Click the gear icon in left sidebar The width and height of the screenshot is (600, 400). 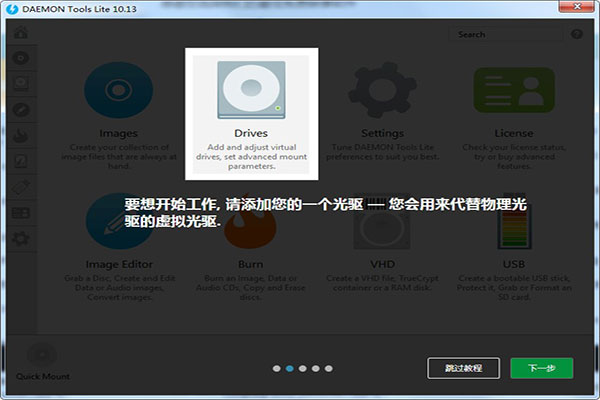[19, 238]
